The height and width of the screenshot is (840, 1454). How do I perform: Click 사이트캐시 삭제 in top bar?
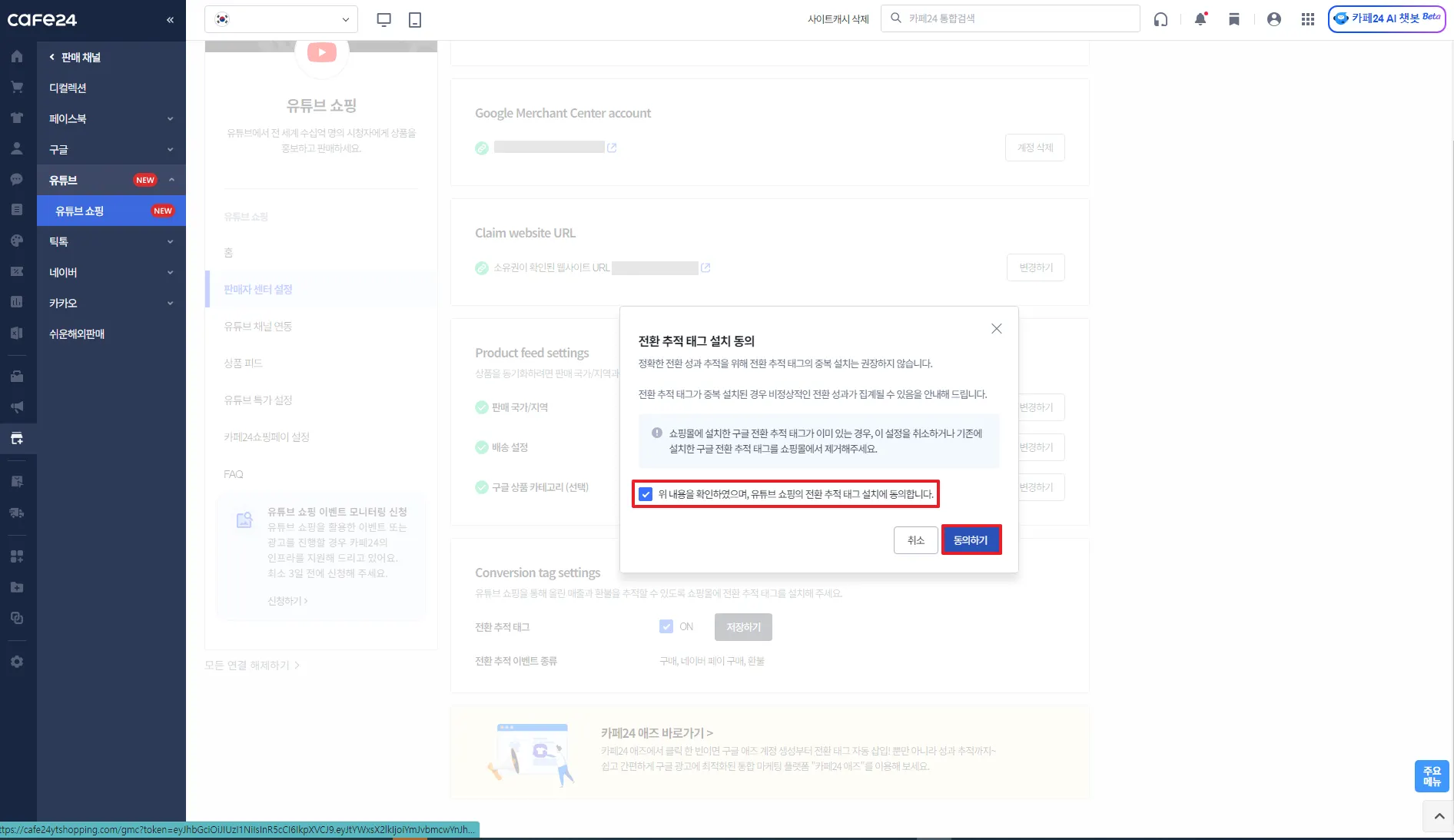click(838, 19)
